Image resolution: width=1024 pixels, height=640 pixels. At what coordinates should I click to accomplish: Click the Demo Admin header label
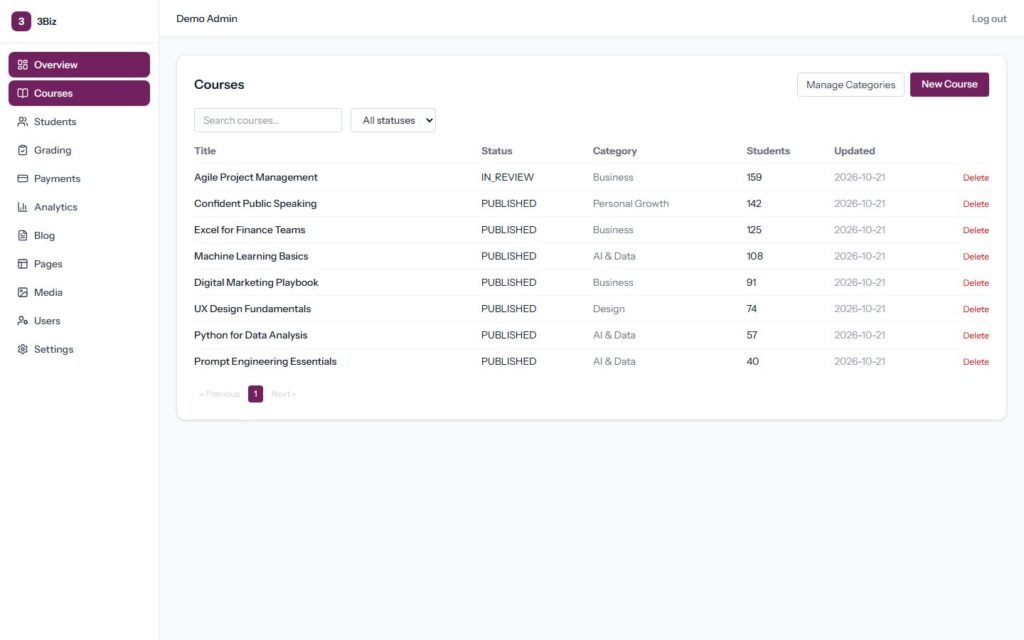tap(206, 18)
